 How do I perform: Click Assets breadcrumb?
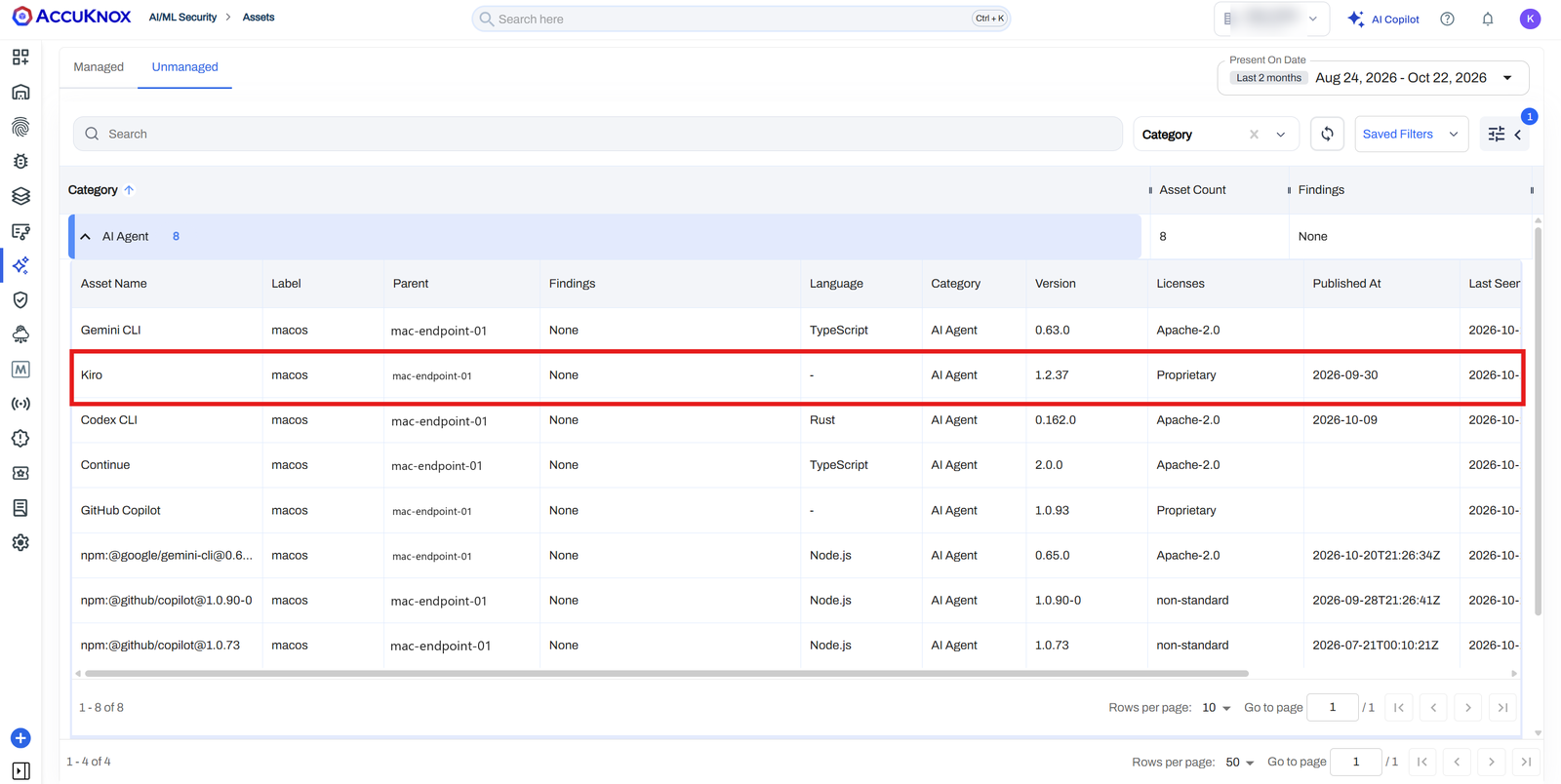(259, 18)
